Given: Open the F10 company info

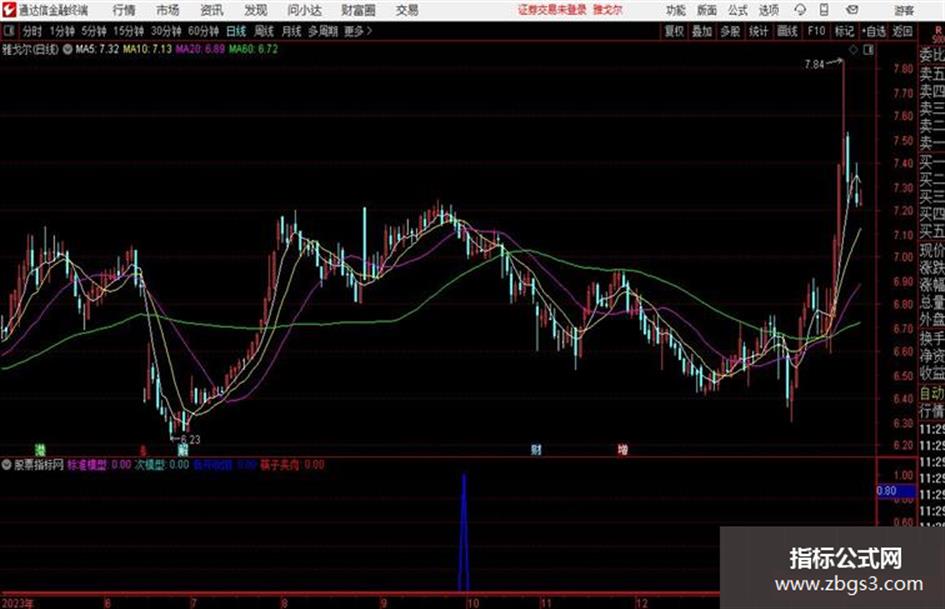Looking at the screenshot, I should (816, 31).
